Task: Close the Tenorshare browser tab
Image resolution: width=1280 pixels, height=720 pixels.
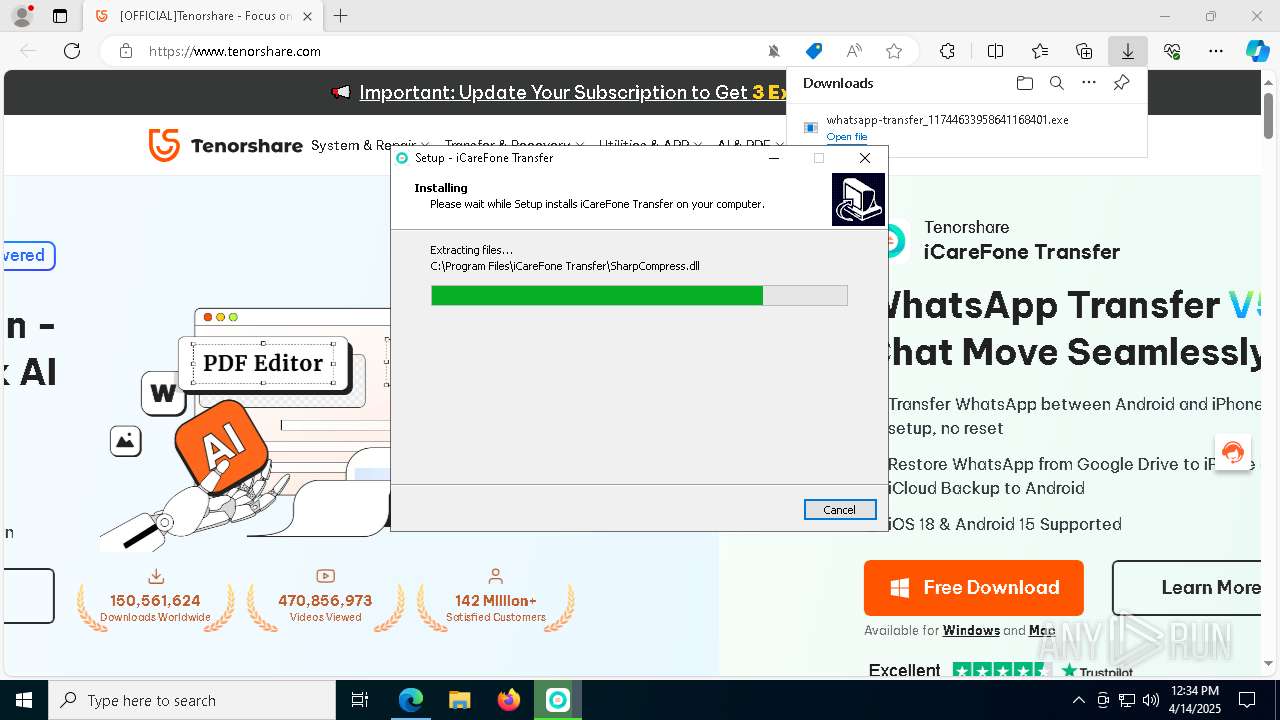Action: [x=307, y=16]
